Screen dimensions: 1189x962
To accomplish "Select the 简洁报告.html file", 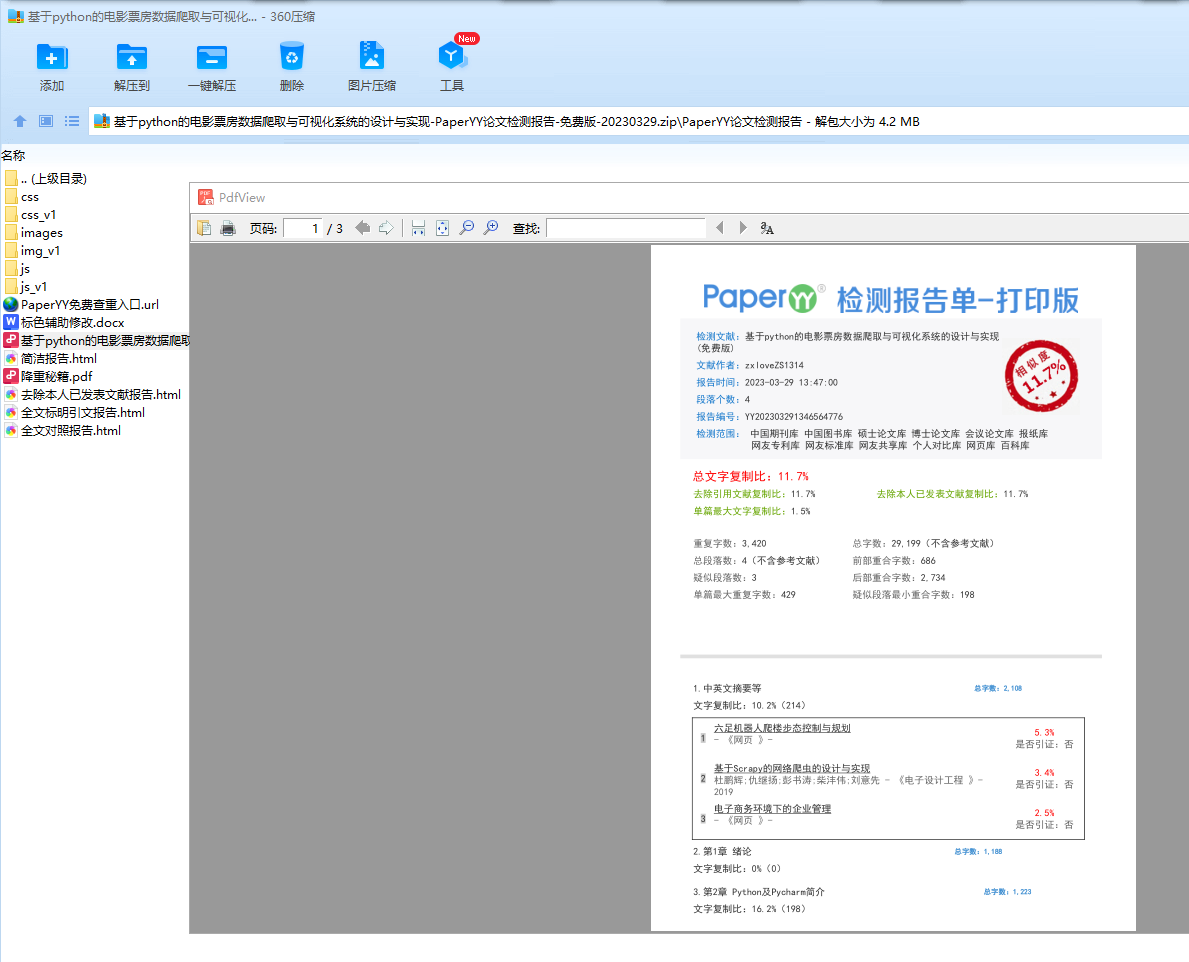I will (x=51, y=359).
